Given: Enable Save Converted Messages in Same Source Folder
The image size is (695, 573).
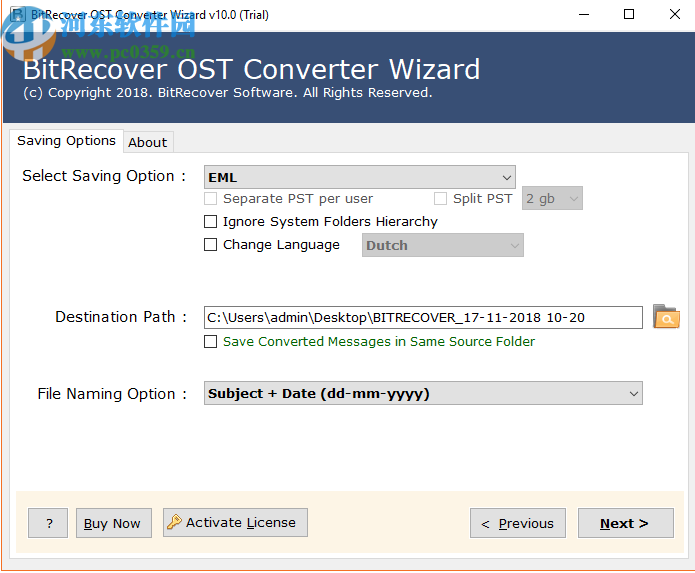Looking at the screenshot, I should [x=211, y=341].
